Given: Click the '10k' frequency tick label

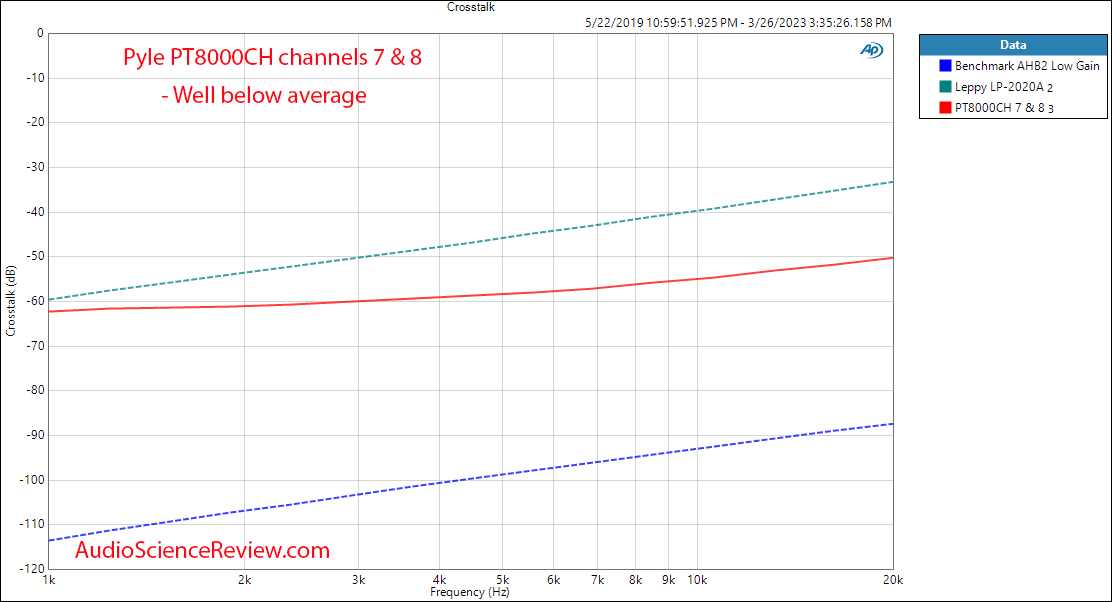Looking at the screenshot, I should [x=697, y=580].
